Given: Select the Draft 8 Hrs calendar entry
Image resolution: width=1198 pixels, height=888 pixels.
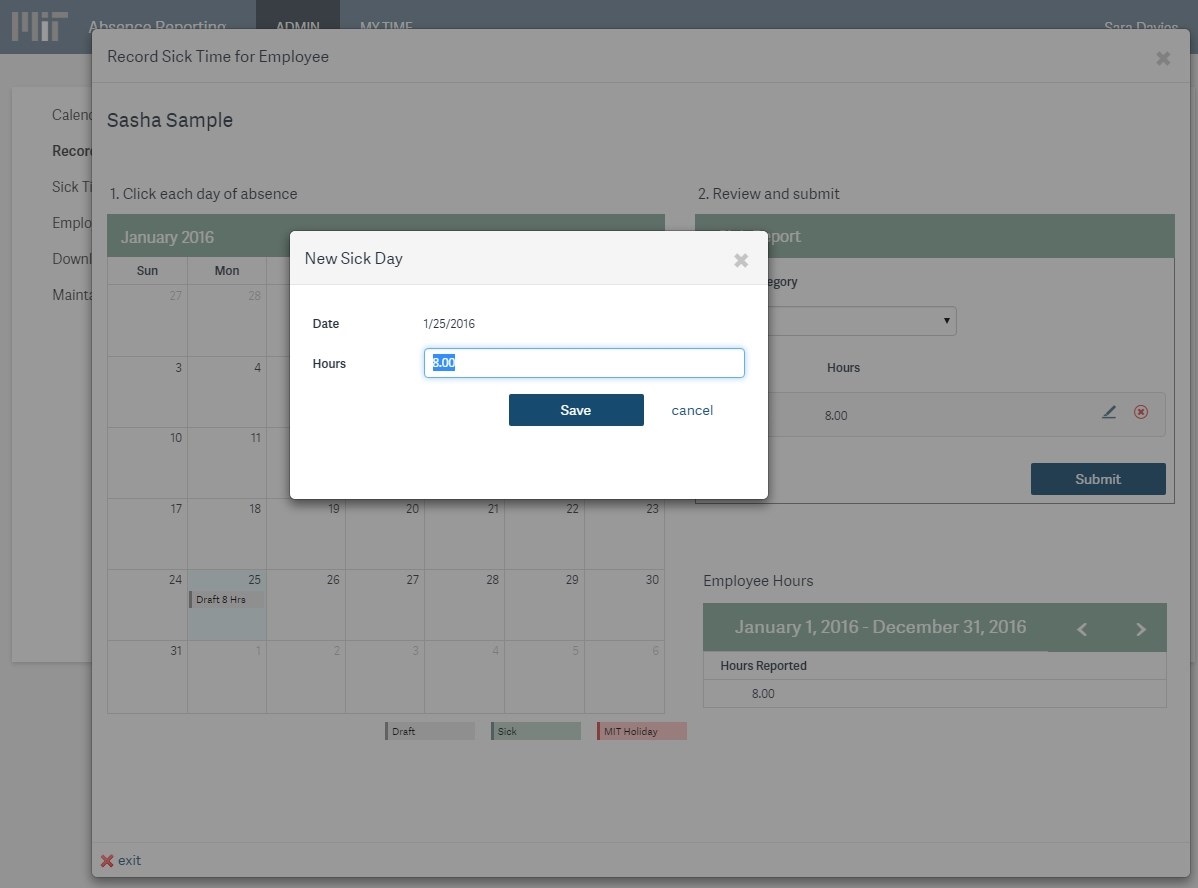Looking at the screenshot, I should [227, 599].
